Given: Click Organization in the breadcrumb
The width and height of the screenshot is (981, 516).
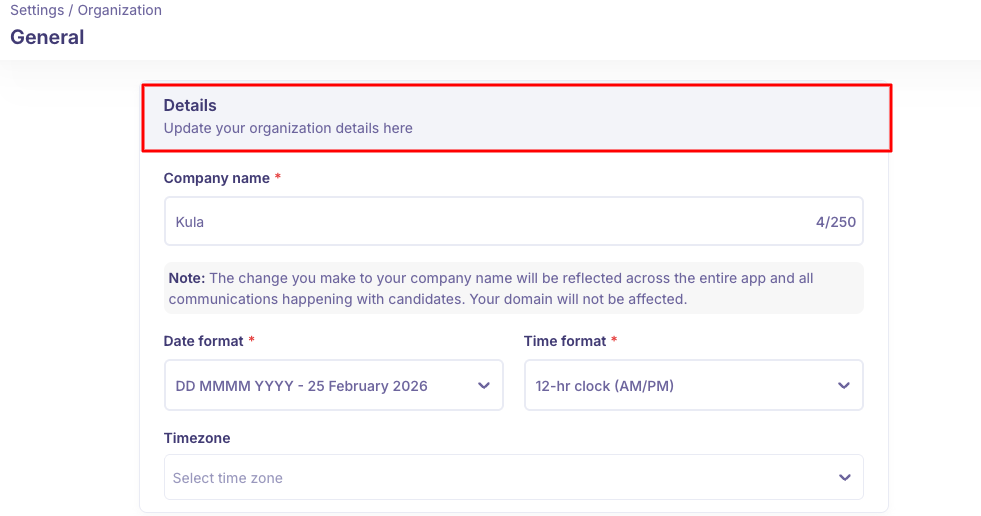Looking at the screenshot, I should [x=120, y=10].
